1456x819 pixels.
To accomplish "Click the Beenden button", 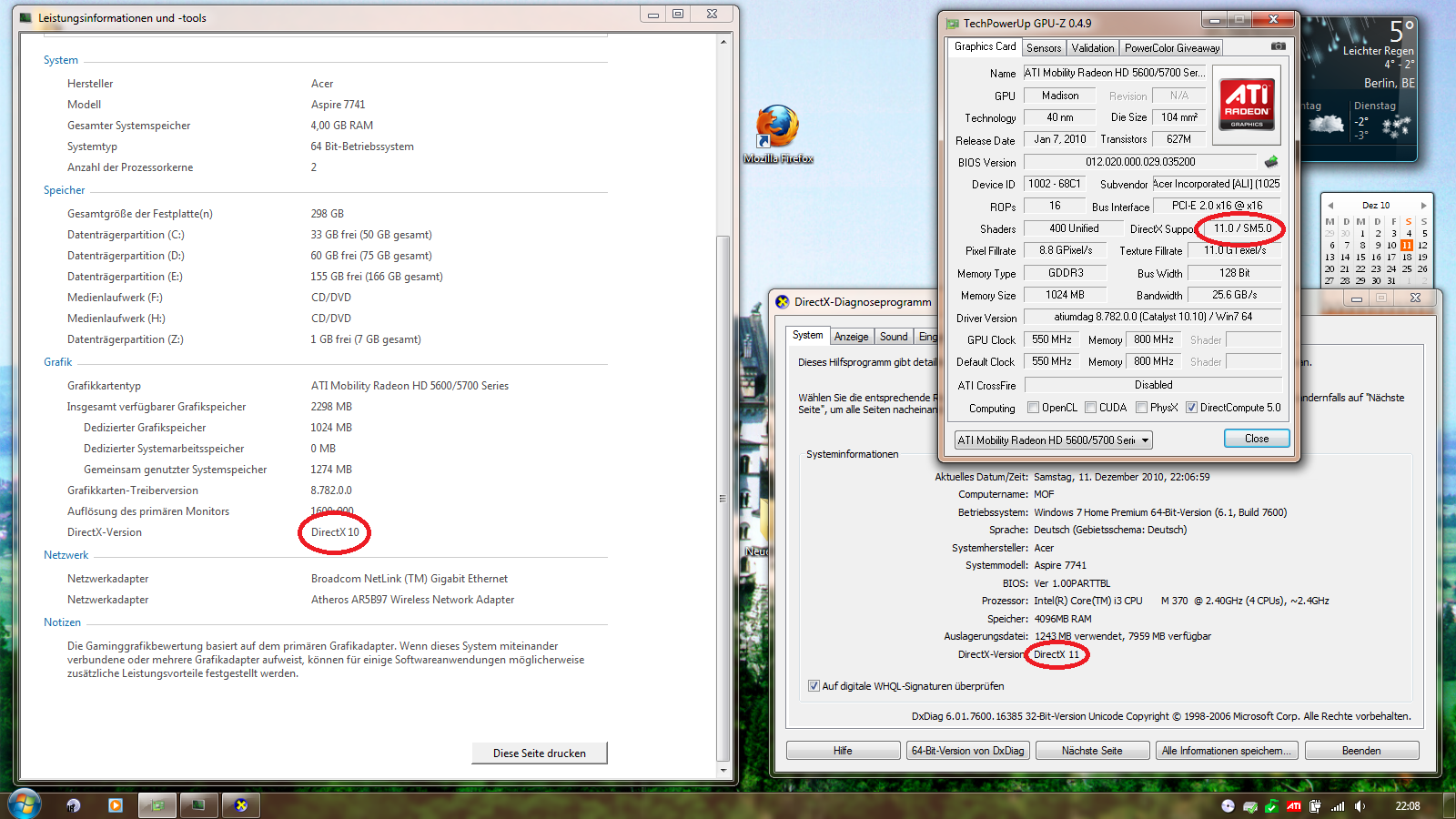I will pyautogui.click(x=1361, y=751).
